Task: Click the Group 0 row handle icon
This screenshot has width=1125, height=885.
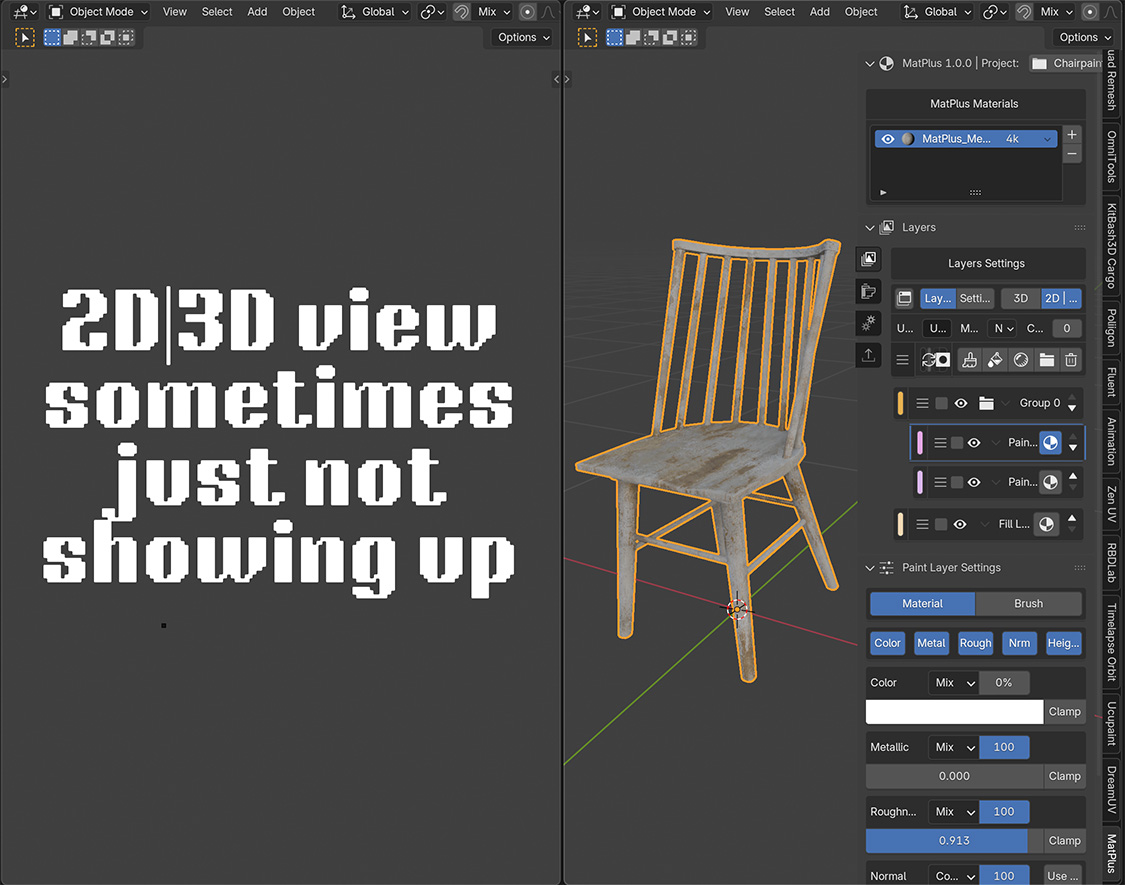Action: (x=923, y=403)
